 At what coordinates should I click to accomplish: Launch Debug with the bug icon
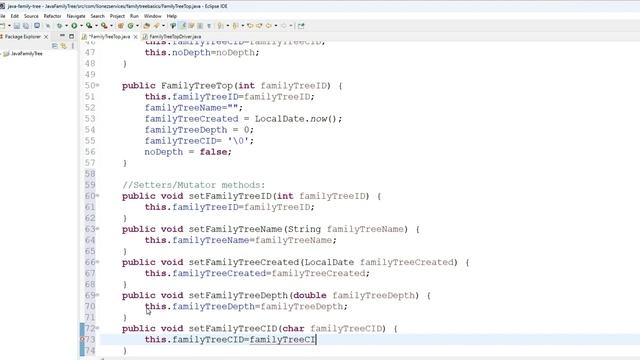tap(60, 26)
